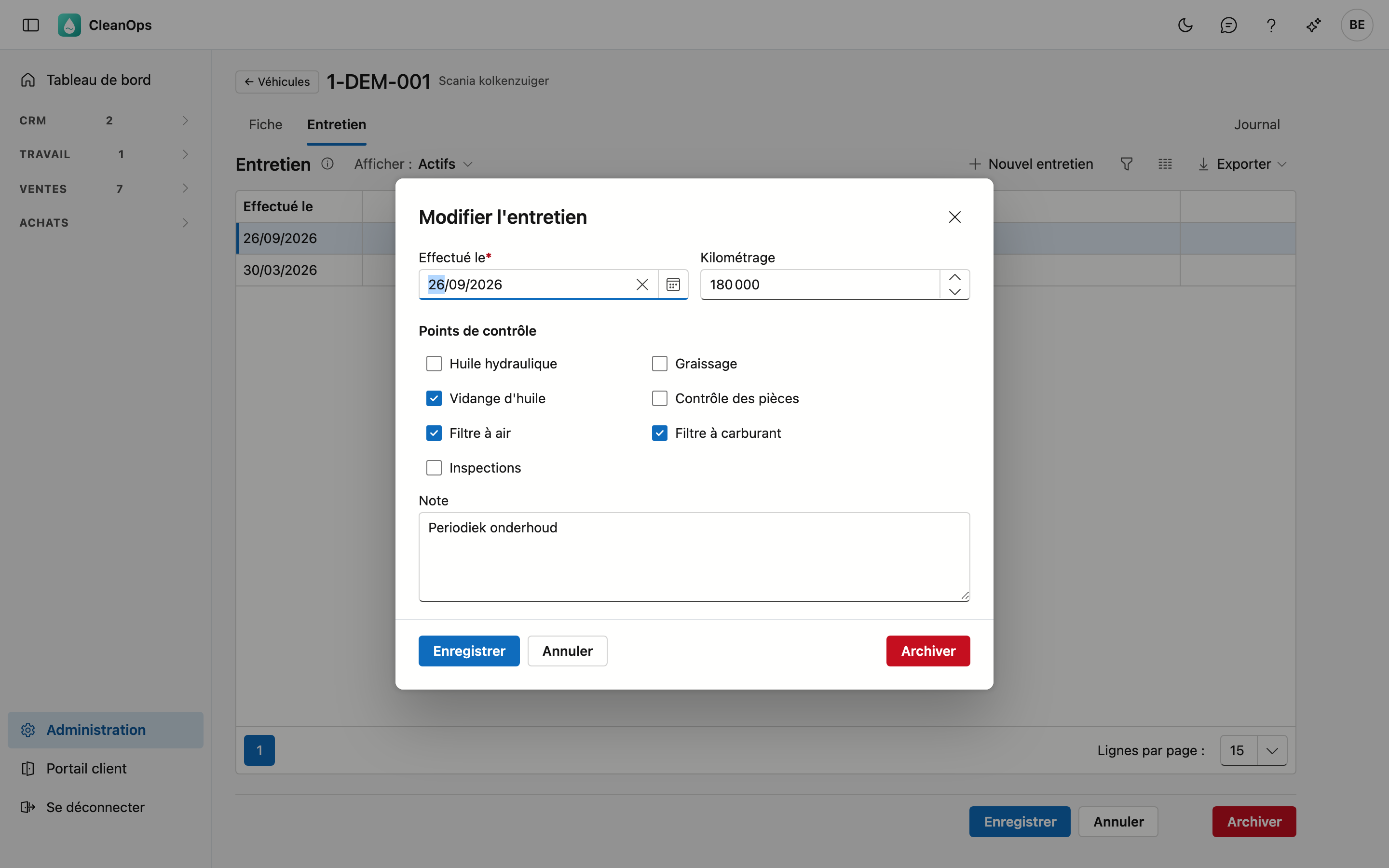Click the Entretien info icon
1389x868 pixels.
point(327,164)
